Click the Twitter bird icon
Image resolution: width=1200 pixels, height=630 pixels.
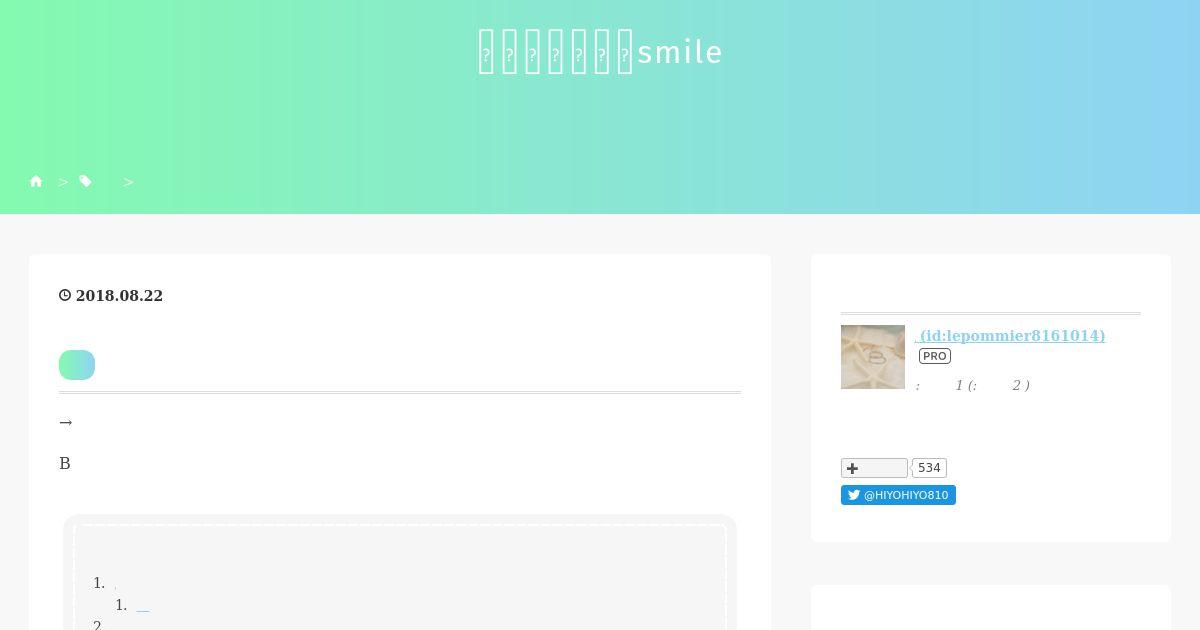[x=854, y=495]
